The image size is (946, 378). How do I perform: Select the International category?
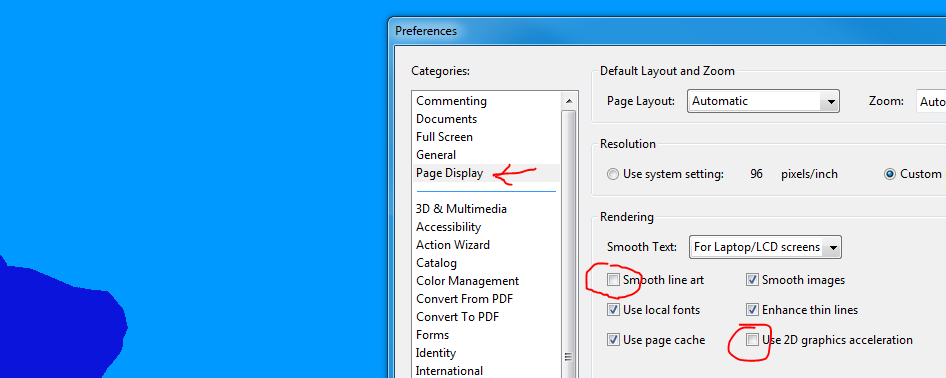point(449,370)
